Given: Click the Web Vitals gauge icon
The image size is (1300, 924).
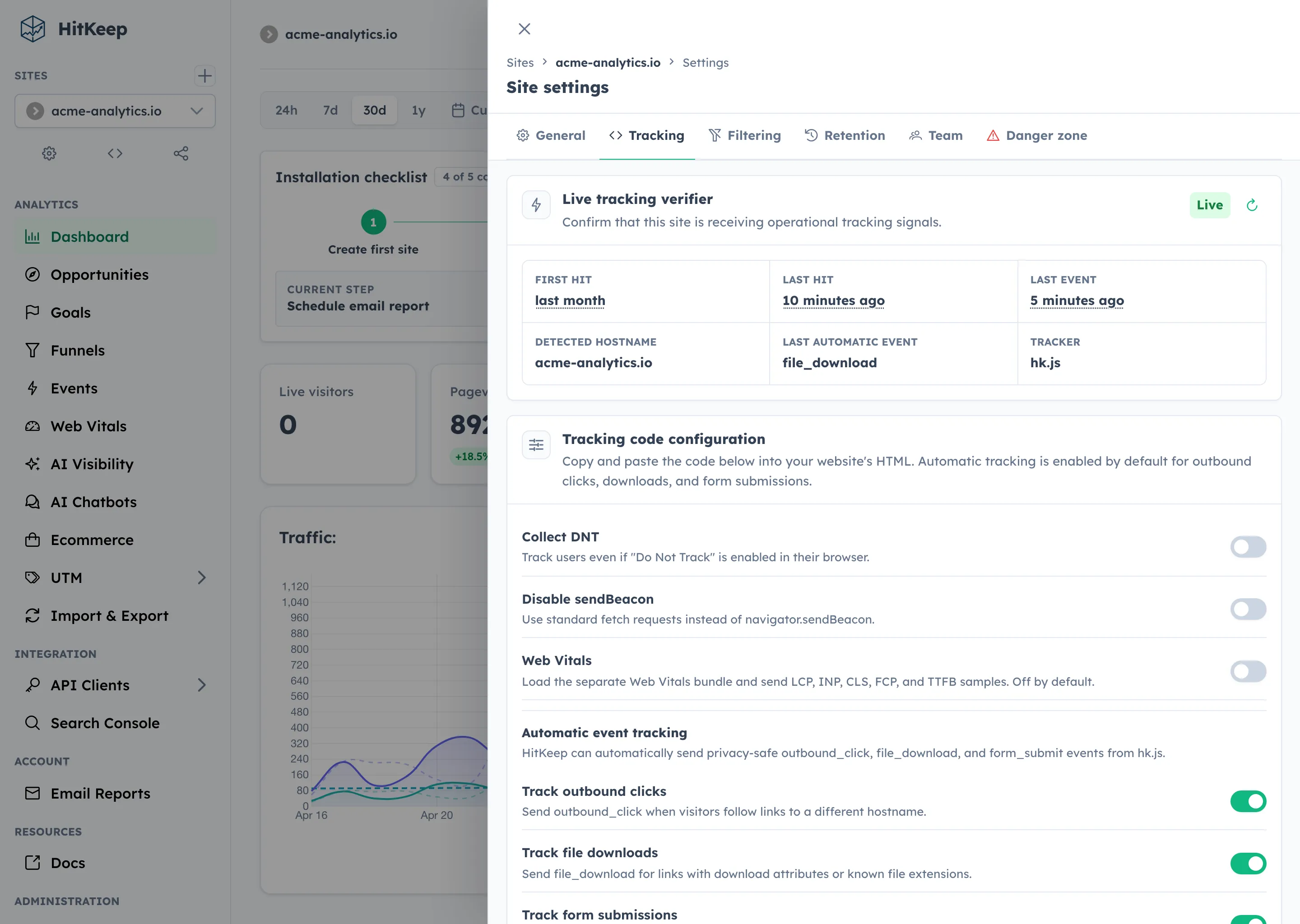Looking at the screenshot, I should tap(32, 426).
